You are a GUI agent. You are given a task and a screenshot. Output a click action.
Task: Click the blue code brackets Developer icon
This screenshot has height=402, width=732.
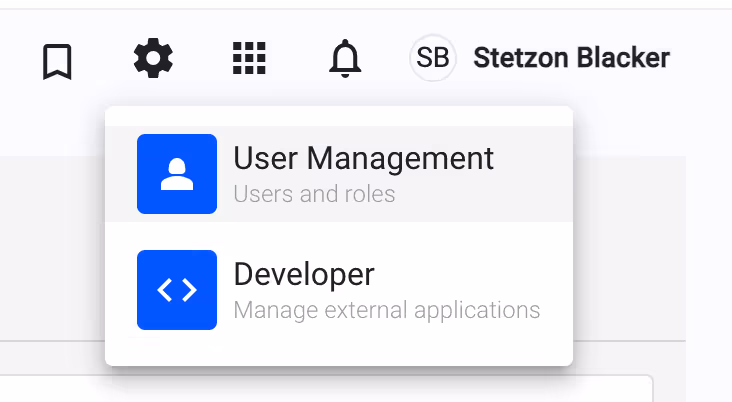(177, 290)
